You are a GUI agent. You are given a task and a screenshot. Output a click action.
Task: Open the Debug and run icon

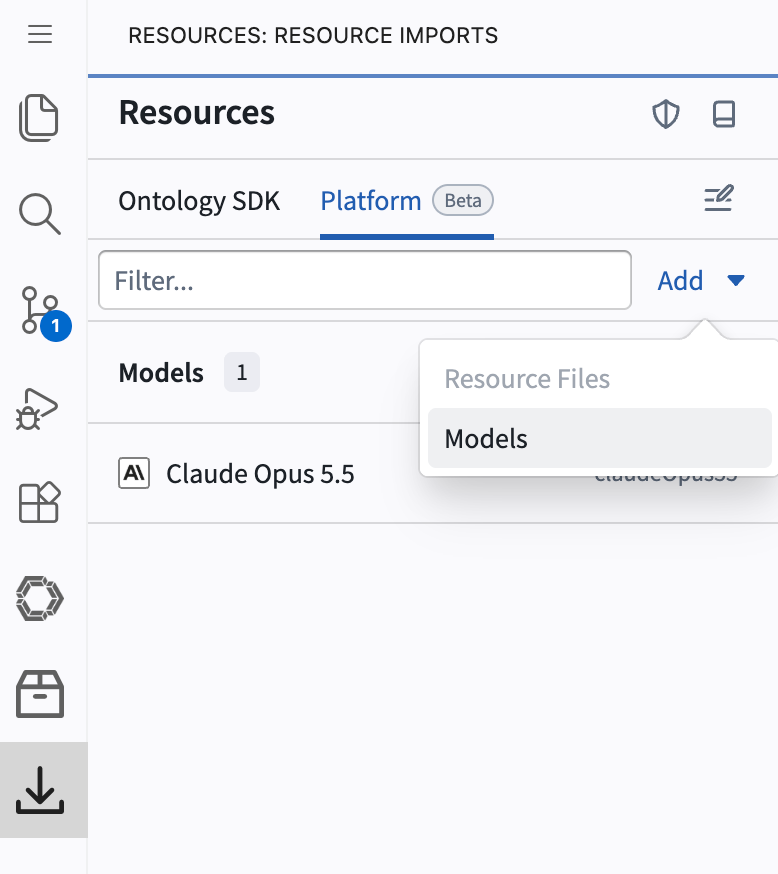click(x=37, y=409)
